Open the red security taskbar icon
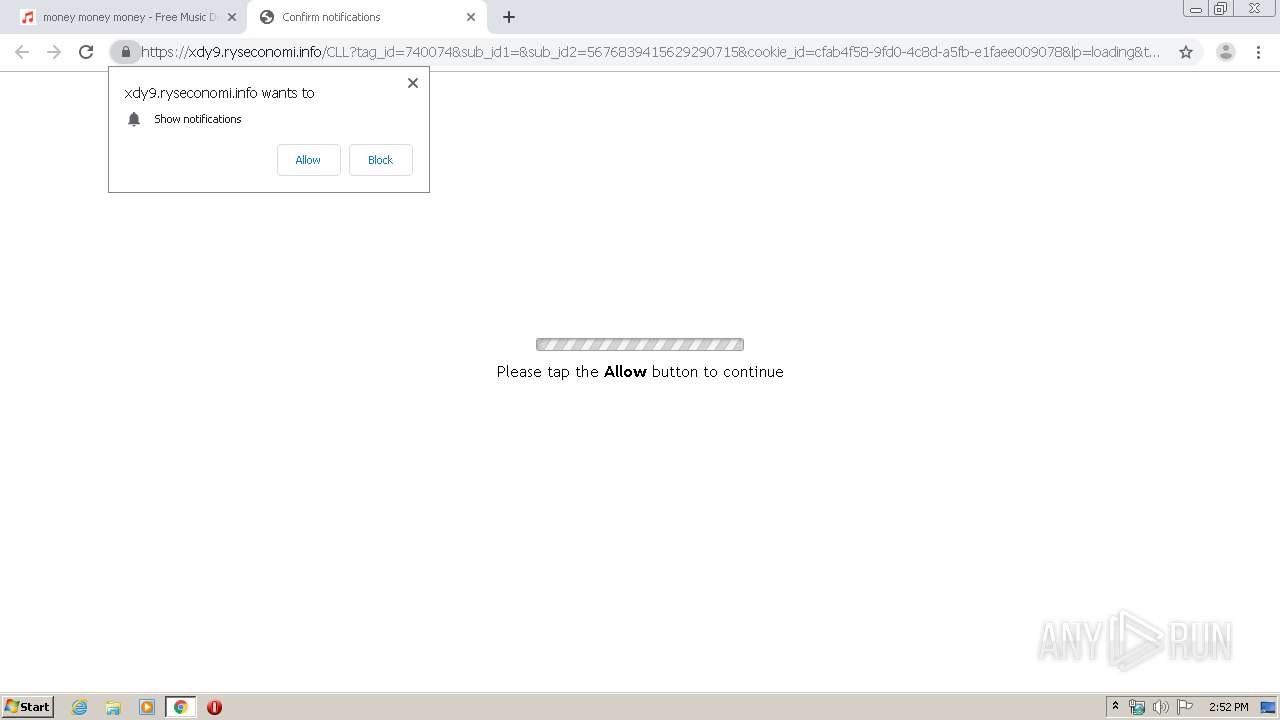1280x720 pixels. [x=214, y=707]
